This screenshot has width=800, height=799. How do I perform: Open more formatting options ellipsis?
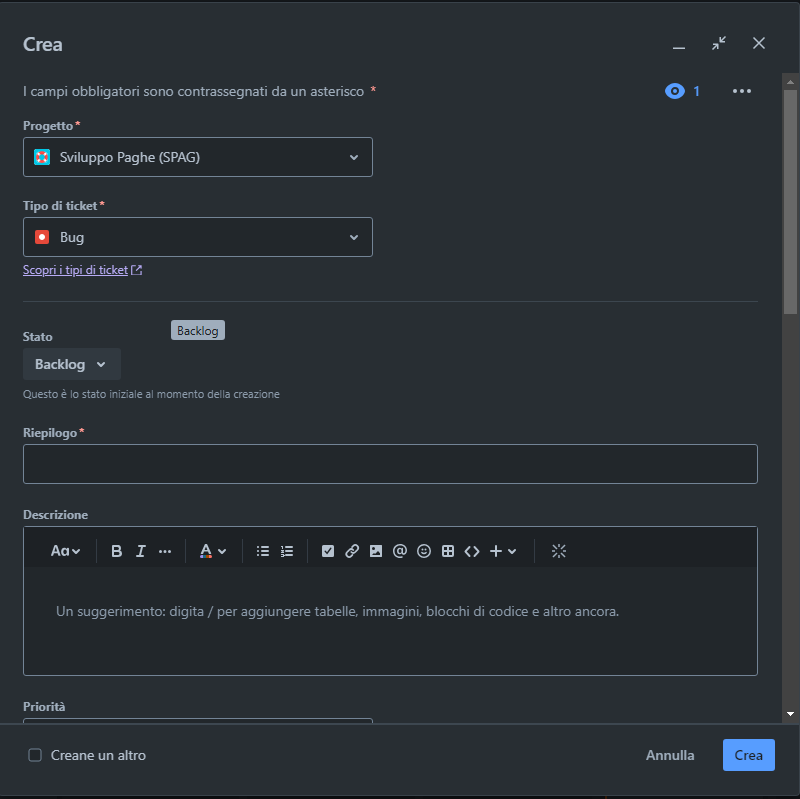[164, 551]
